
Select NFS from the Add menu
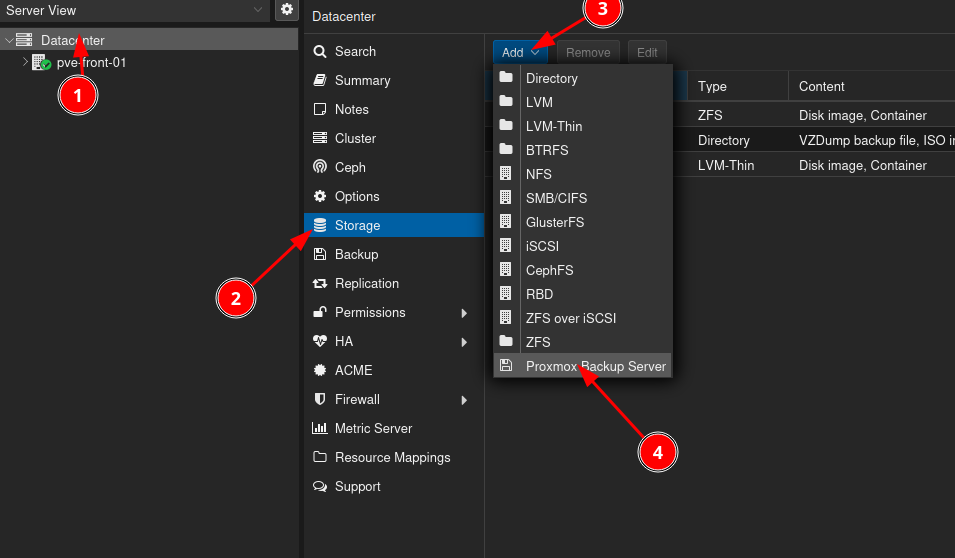click(x=539, y=174)
